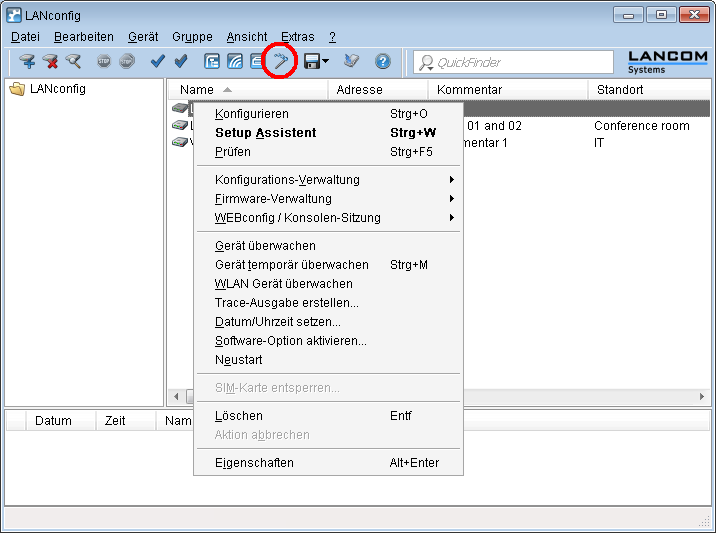The image size is (716, 533).
Task: Click the find devices magnifier icon
Action: [x=73, y=62]
